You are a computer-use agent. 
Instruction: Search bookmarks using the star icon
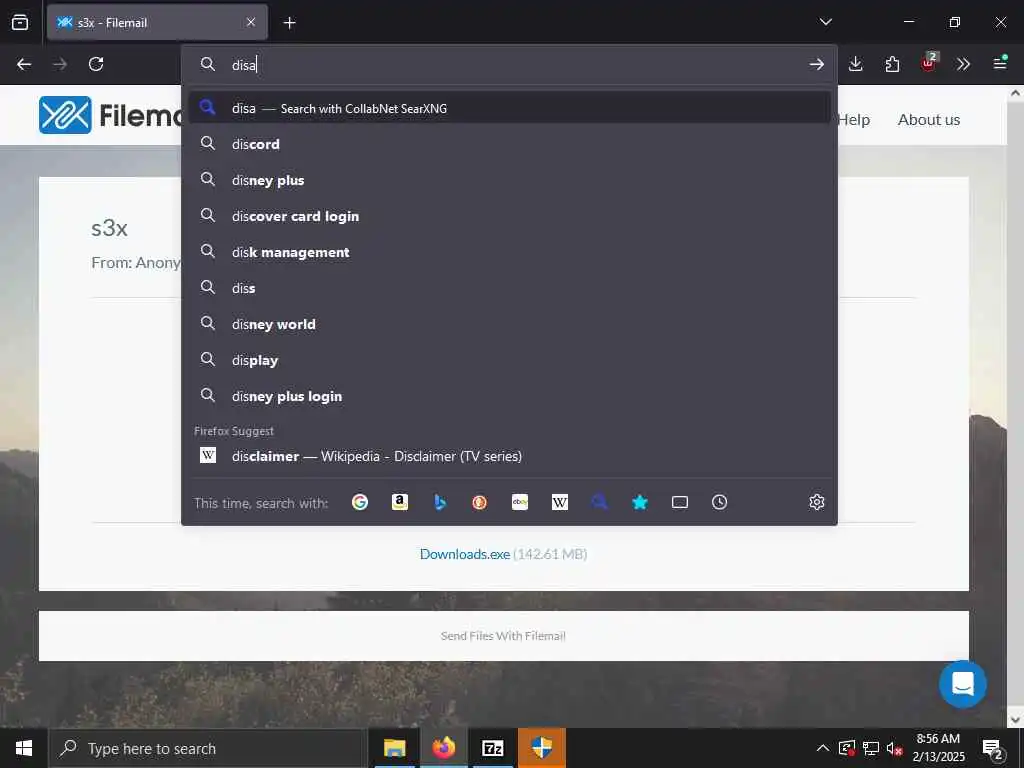coord(640,502)
